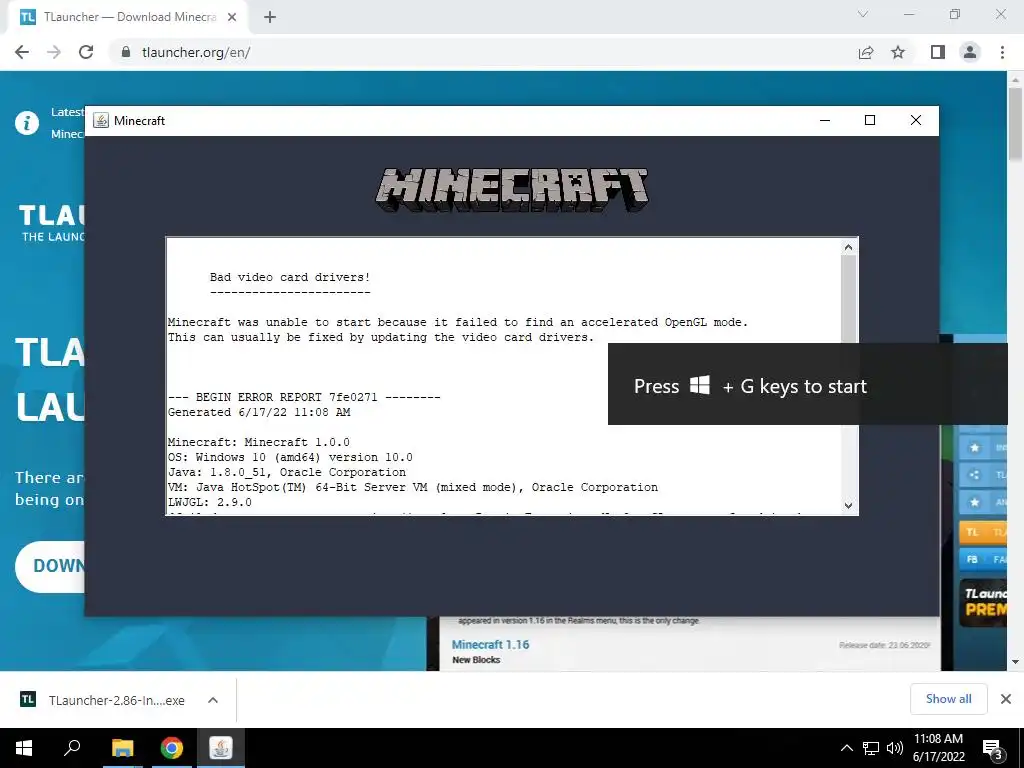Open Chrome from the taskbar
1024x768 pixels.
click(172, 748)
